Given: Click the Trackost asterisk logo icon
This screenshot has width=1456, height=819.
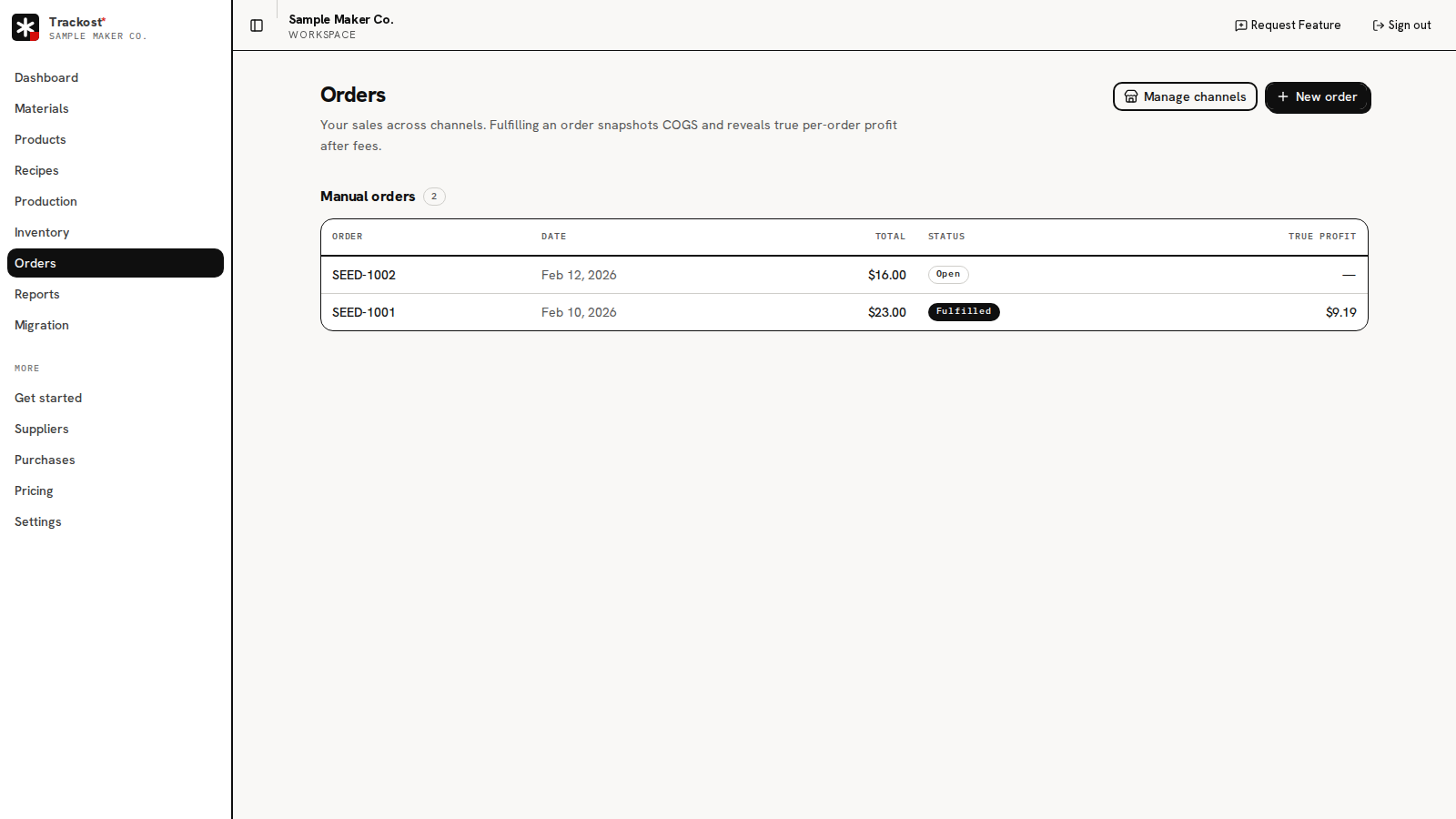Looking at the screenshot, I should click(x=25, y=27).
